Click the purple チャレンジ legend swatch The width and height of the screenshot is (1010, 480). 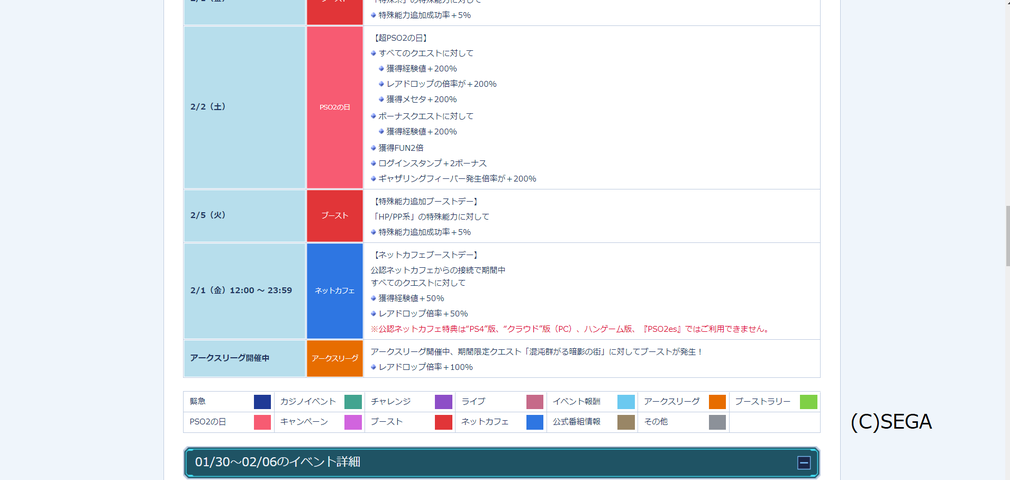point(444,402)
